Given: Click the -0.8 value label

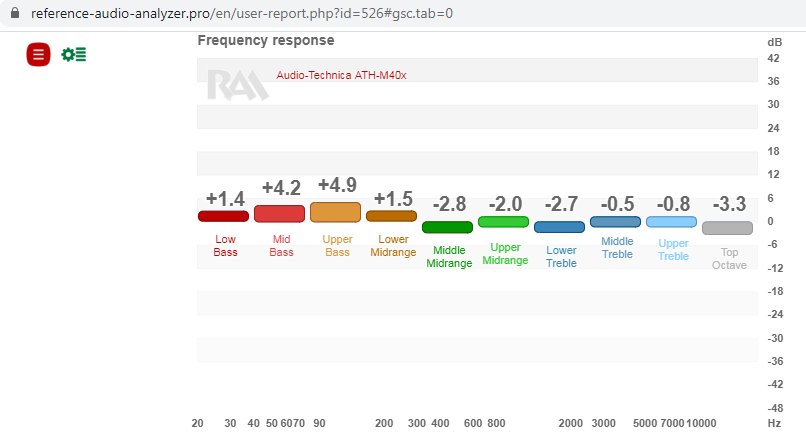Looking at the screenshot, I should coord(673,204).
